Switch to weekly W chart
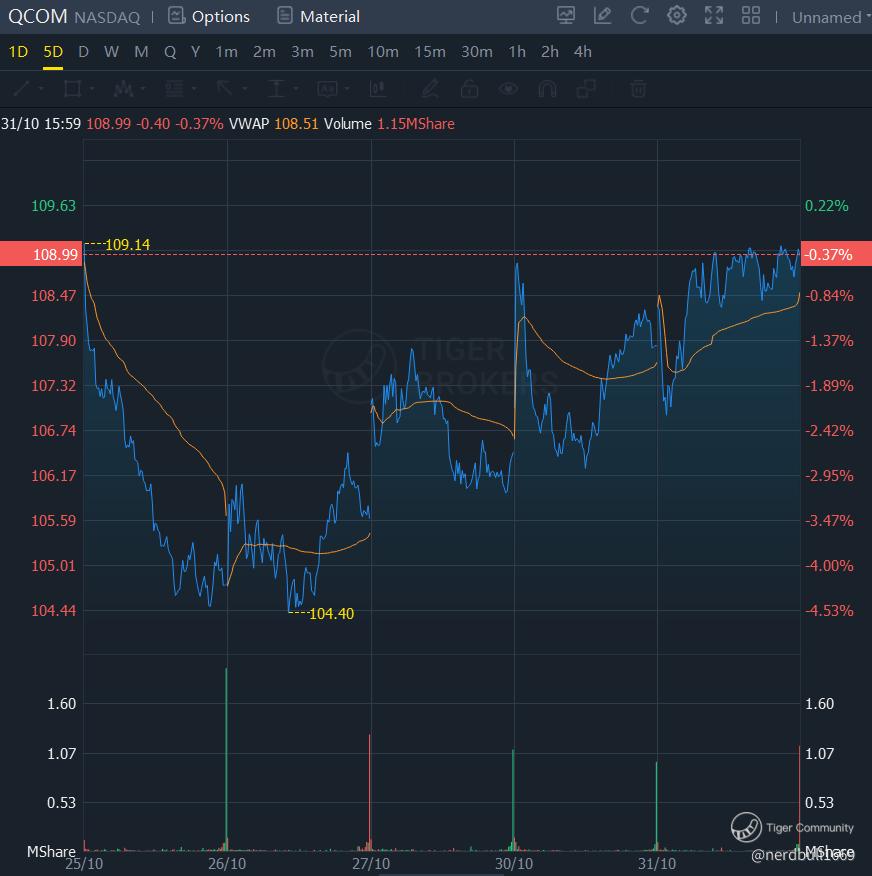Viewport: 872px width, 876px height. coord(111,52)
